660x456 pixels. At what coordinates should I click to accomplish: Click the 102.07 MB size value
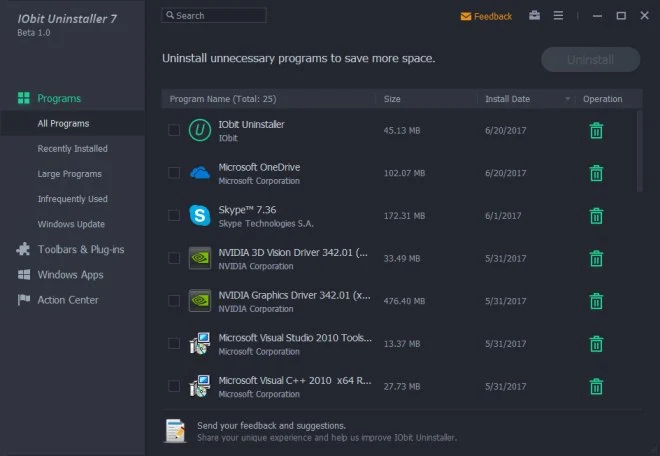pyautogui.click(x=404, y=173)
